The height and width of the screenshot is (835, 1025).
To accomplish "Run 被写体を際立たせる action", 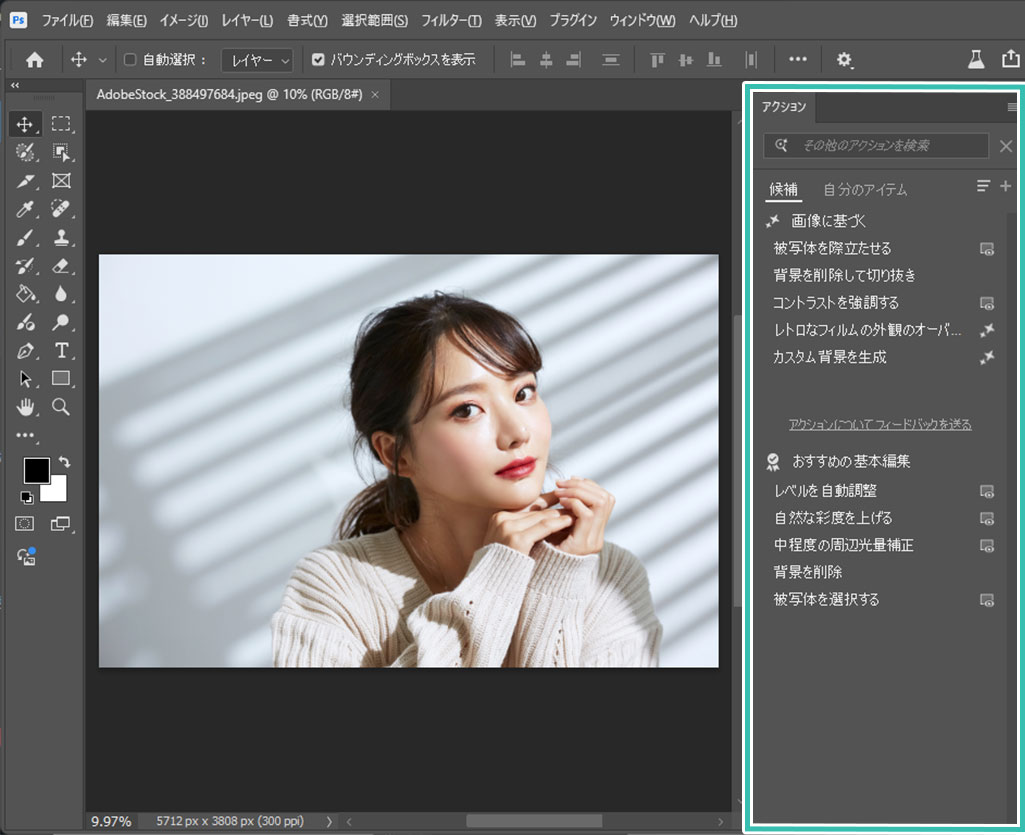I will point(883,248).
